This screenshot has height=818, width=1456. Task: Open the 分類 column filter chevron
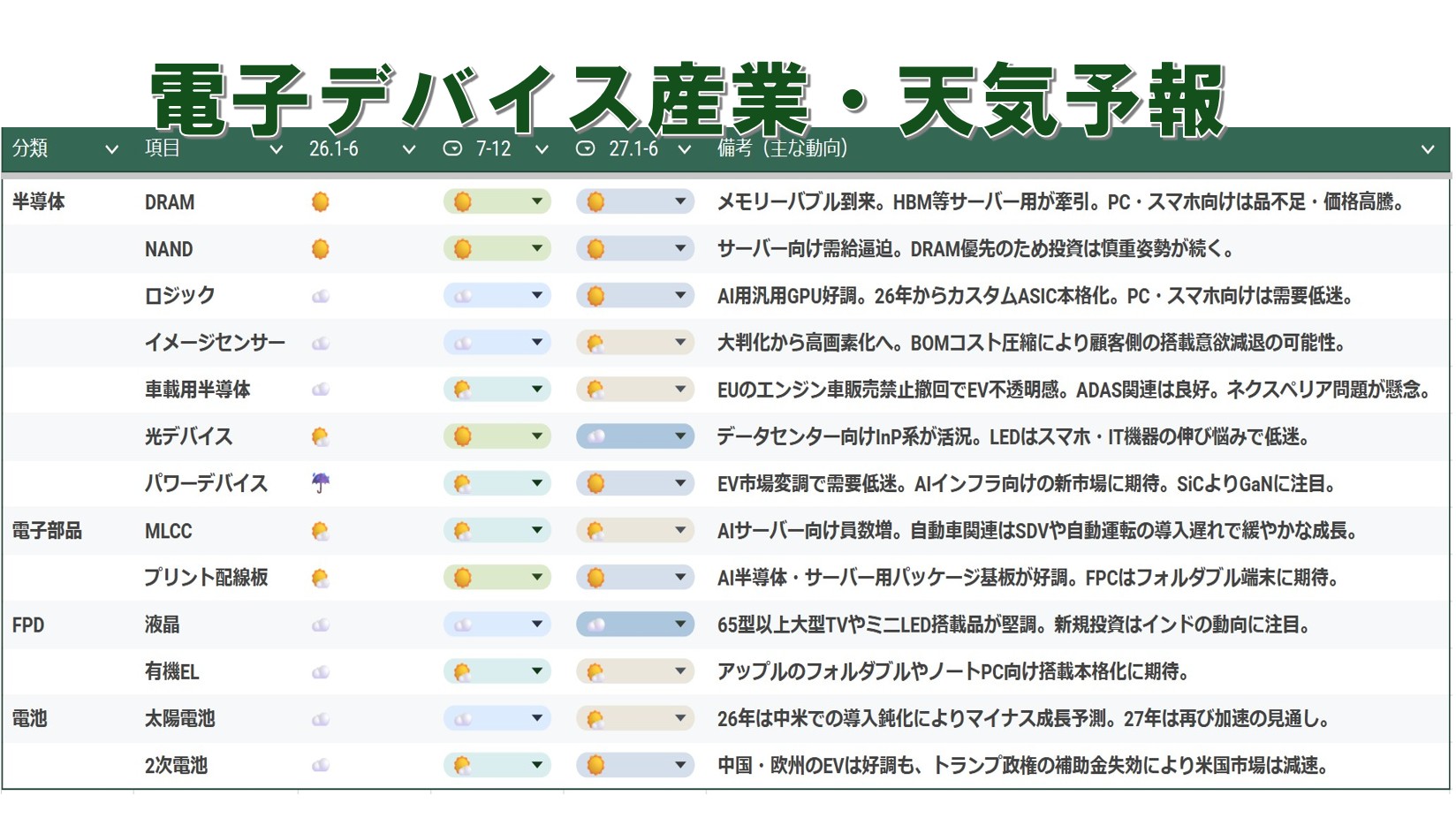coord(111,149)
